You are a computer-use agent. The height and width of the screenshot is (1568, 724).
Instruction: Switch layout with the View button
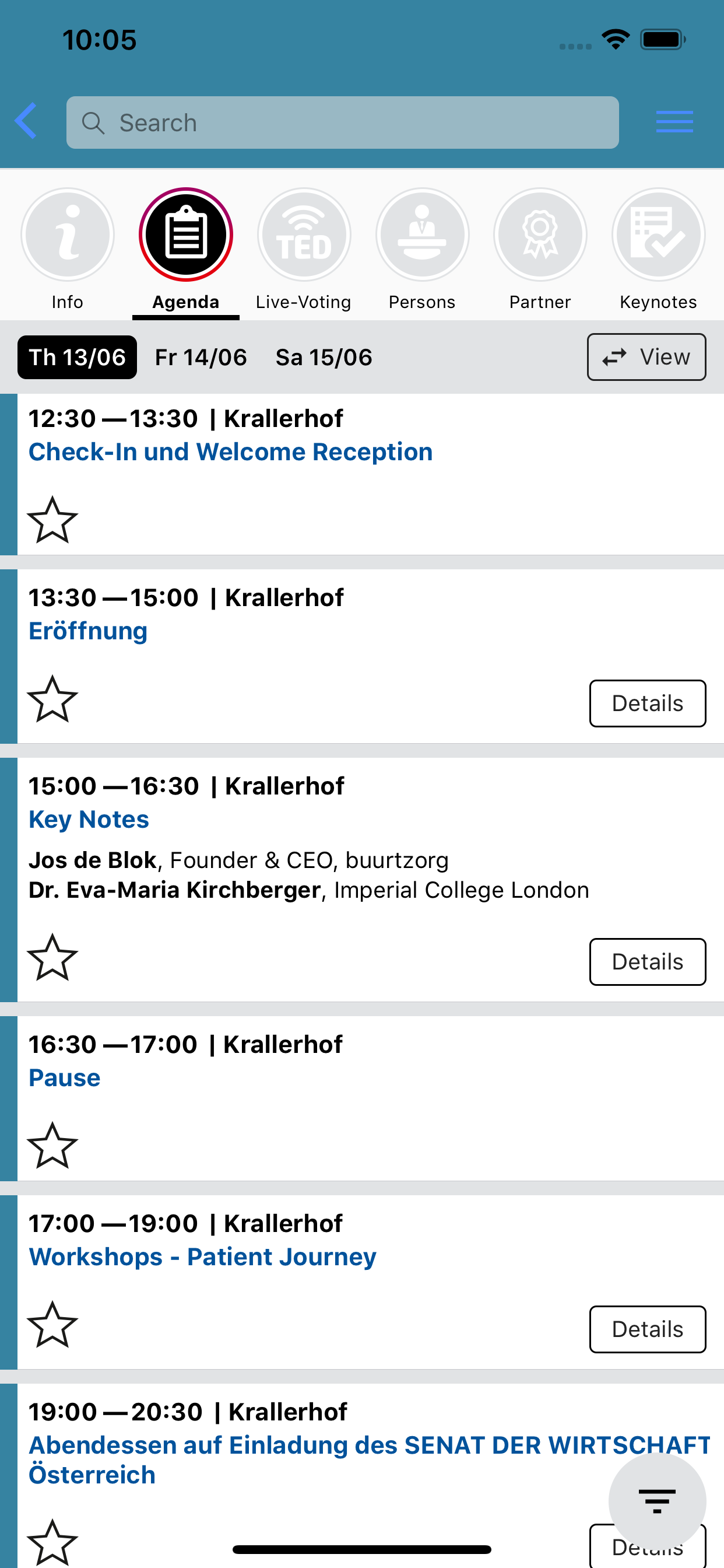pos(646,356)
